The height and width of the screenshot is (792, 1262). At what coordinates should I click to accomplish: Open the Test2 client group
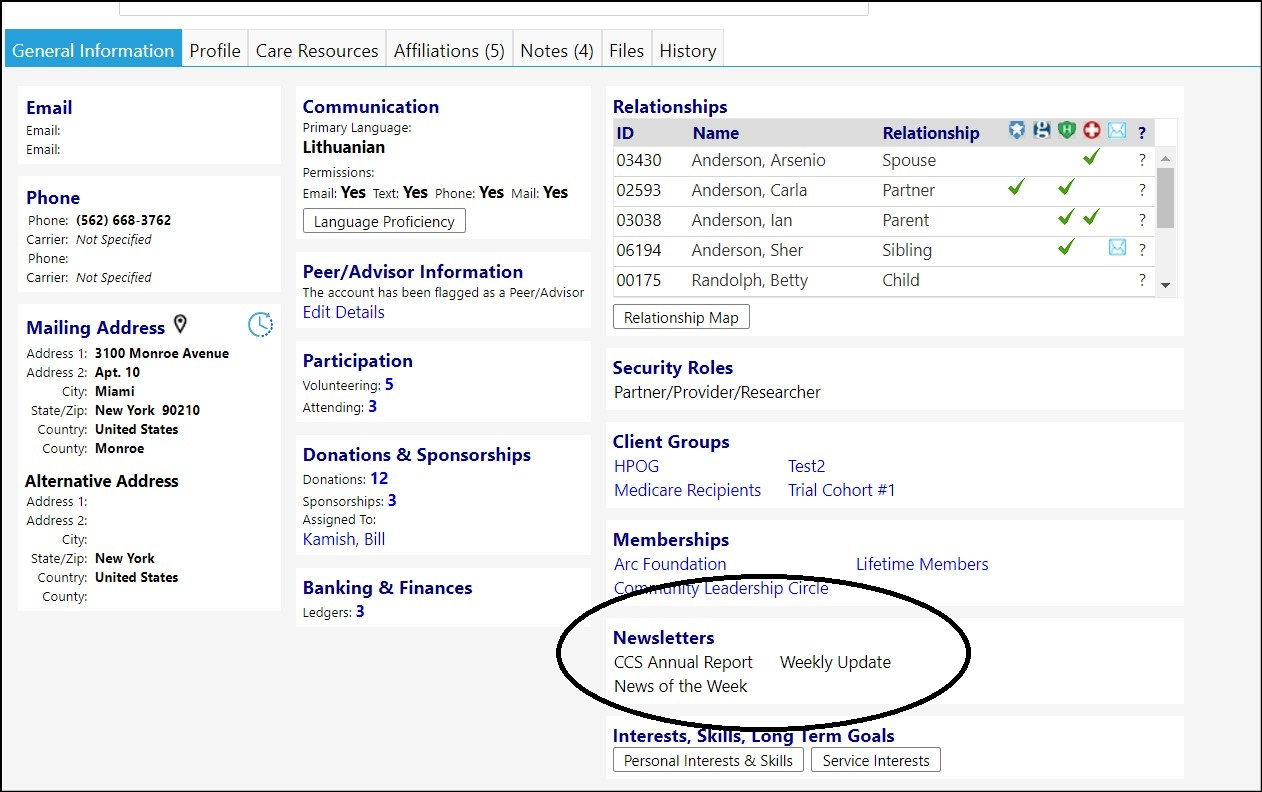tap(806, 466)
